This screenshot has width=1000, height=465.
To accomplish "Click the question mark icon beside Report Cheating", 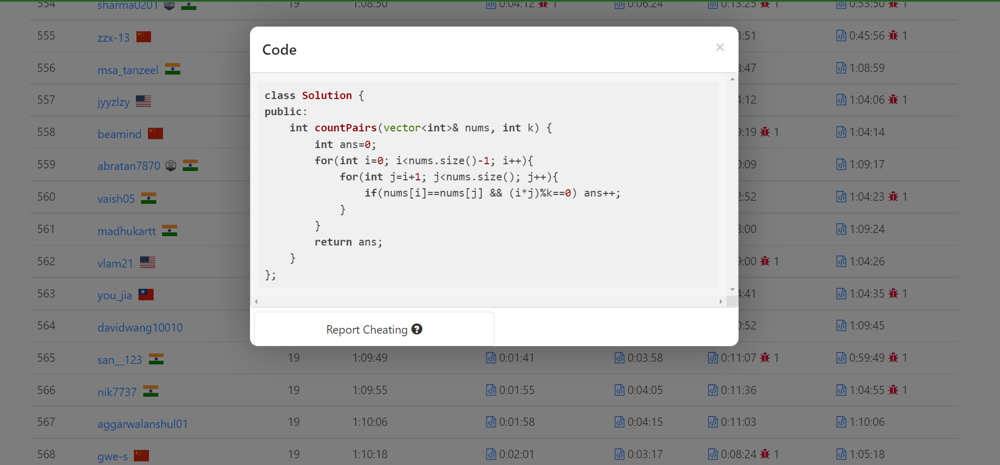I will pyautogui.click(x=417, y=329).
